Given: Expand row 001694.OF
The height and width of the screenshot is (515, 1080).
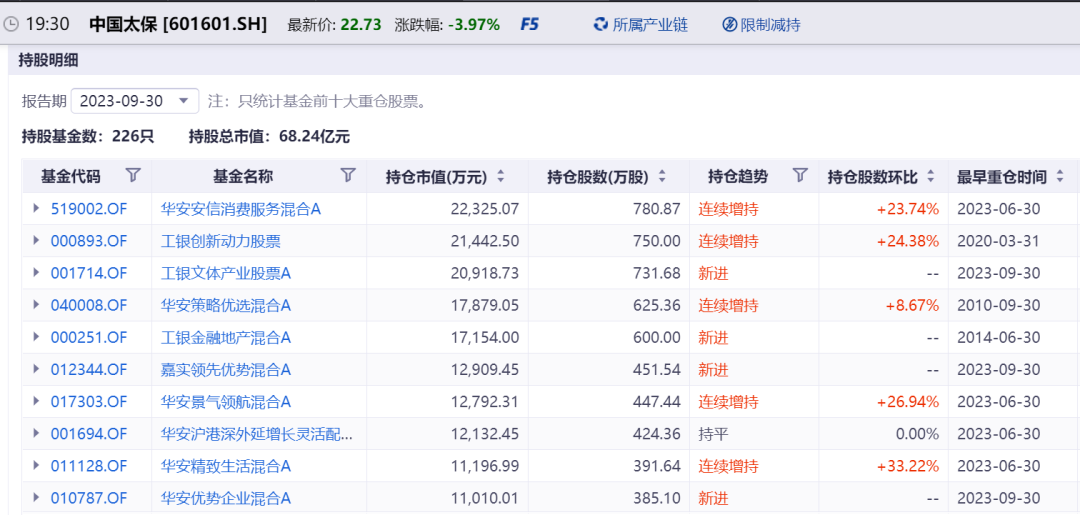Looking at the screenshot, I should [x=37, y=434].
